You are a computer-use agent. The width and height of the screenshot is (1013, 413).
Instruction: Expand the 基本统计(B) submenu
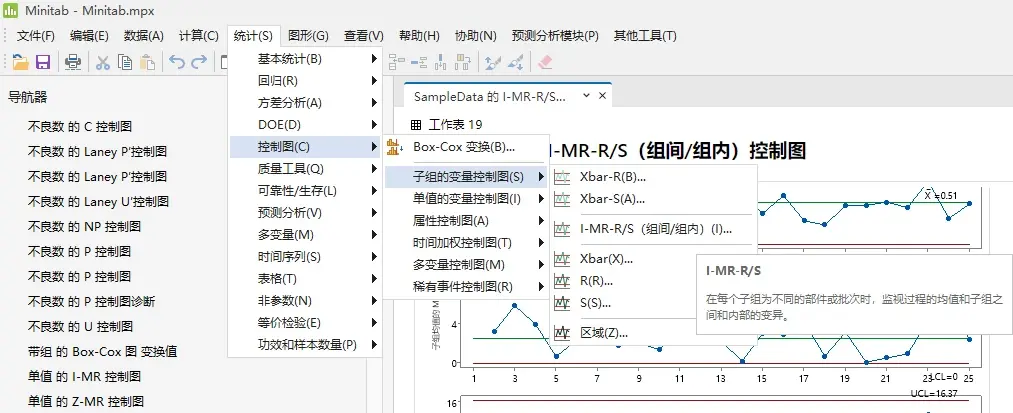(x=290, y=59)
